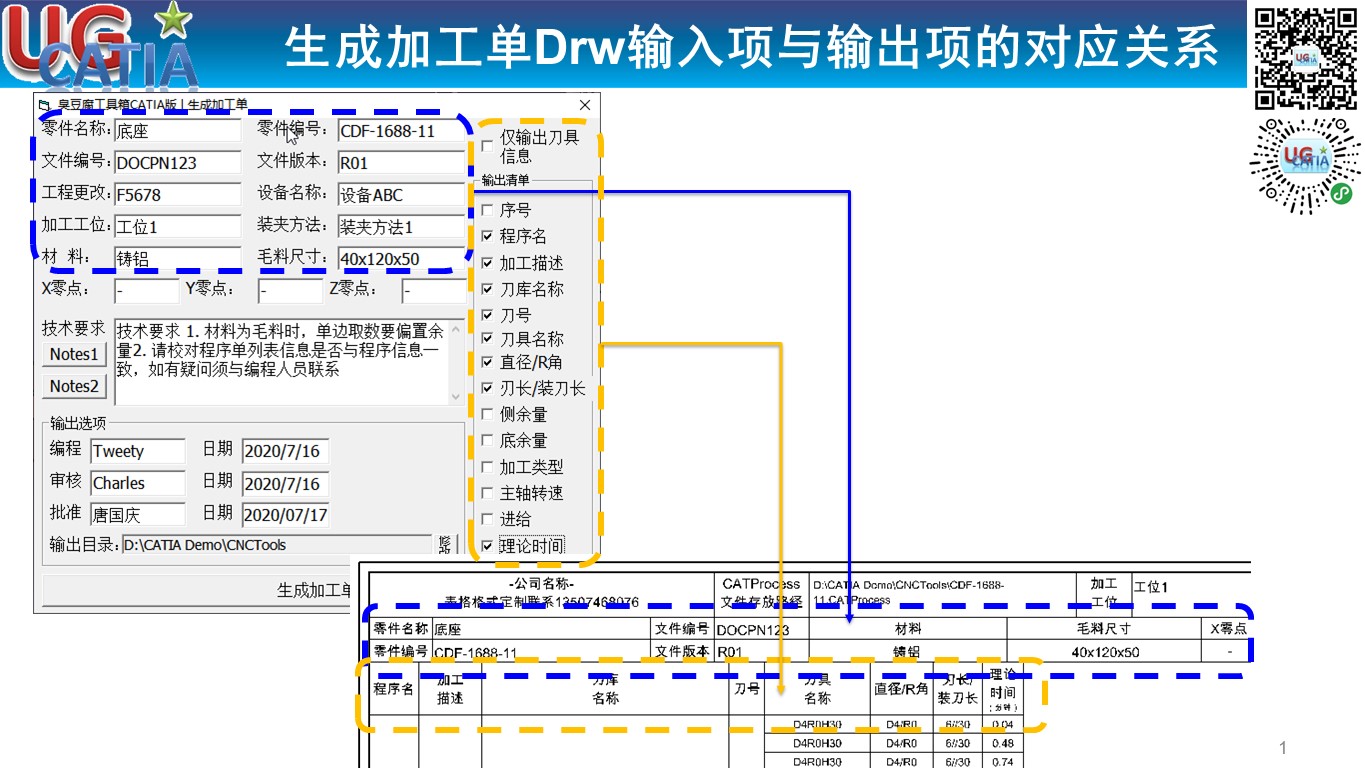
Task: Click the 零件编号 field CDF-1688-11
Action: 401,131
